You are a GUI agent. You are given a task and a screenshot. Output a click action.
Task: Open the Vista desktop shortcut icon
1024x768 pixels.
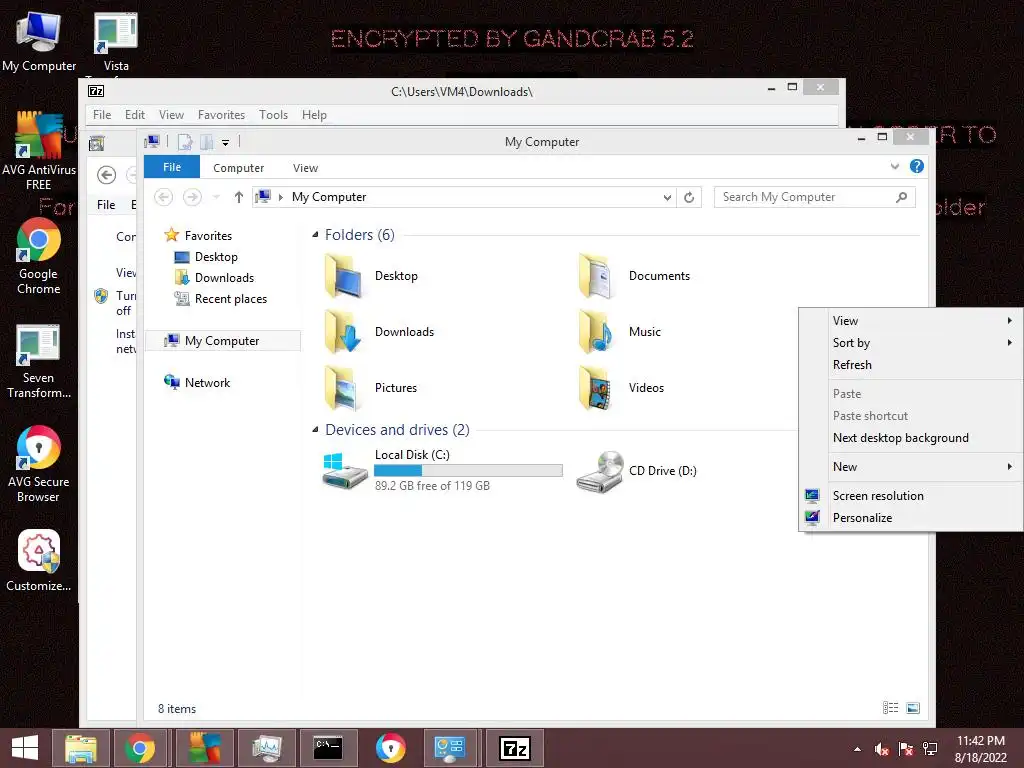point(116,41)
